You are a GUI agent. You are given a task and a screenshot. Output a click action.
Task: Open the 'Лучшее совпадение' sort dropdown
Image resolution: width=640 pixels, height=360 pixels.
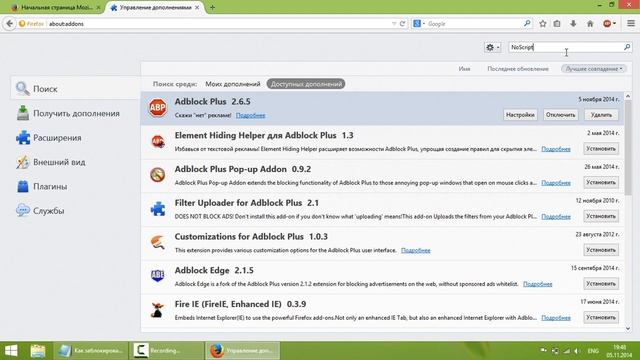593,69
